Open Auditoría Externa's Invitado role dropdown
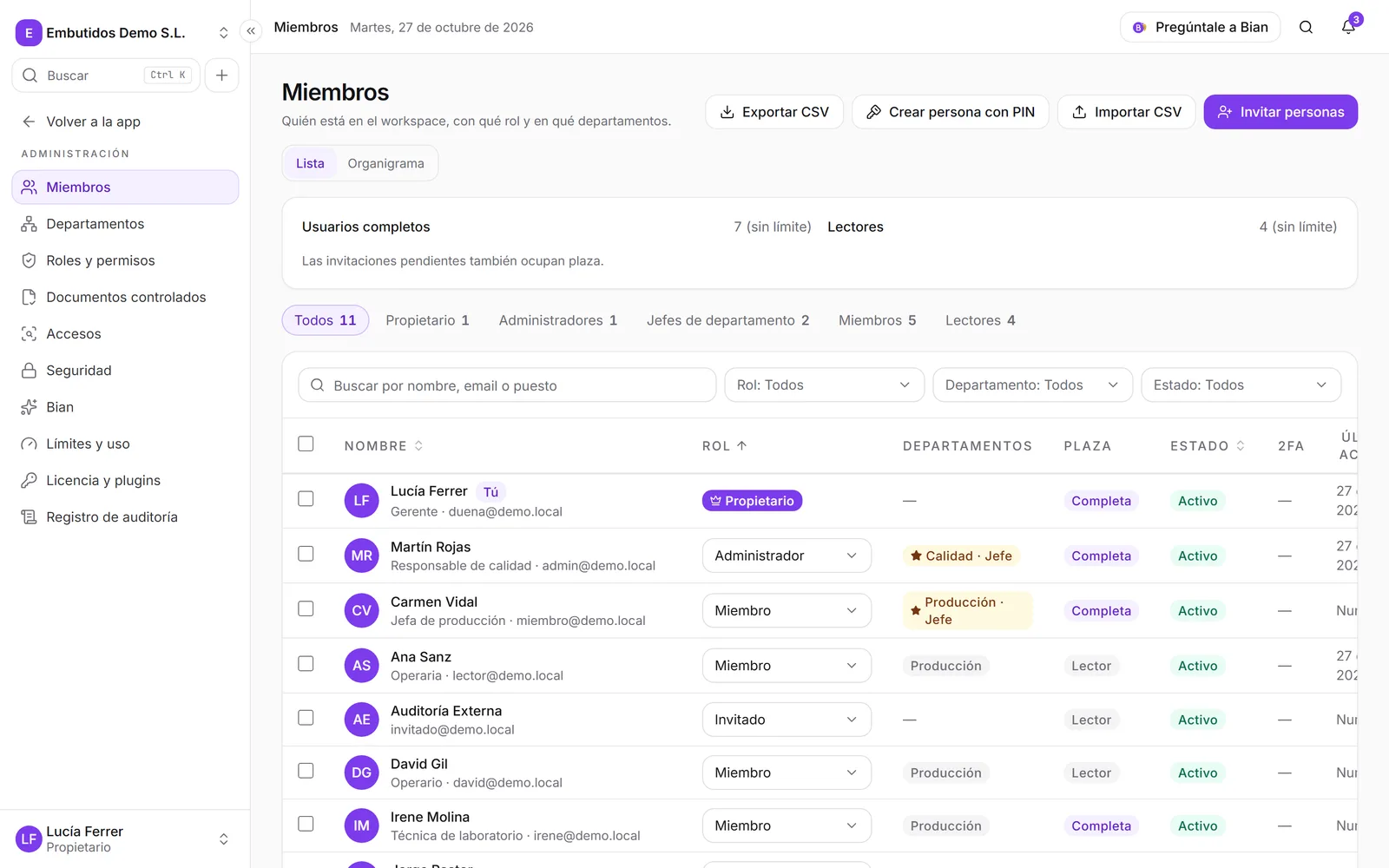 787,720
